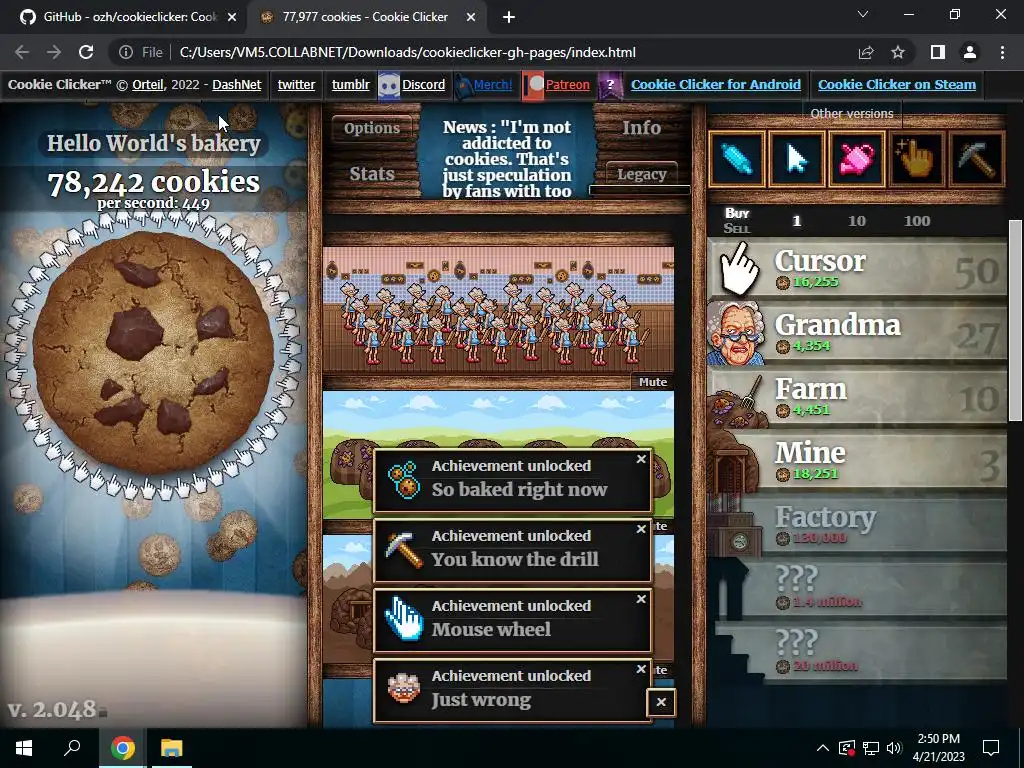Purchase a Mine building
This screenshot has width=1024, height=768.
pos(857,462)
